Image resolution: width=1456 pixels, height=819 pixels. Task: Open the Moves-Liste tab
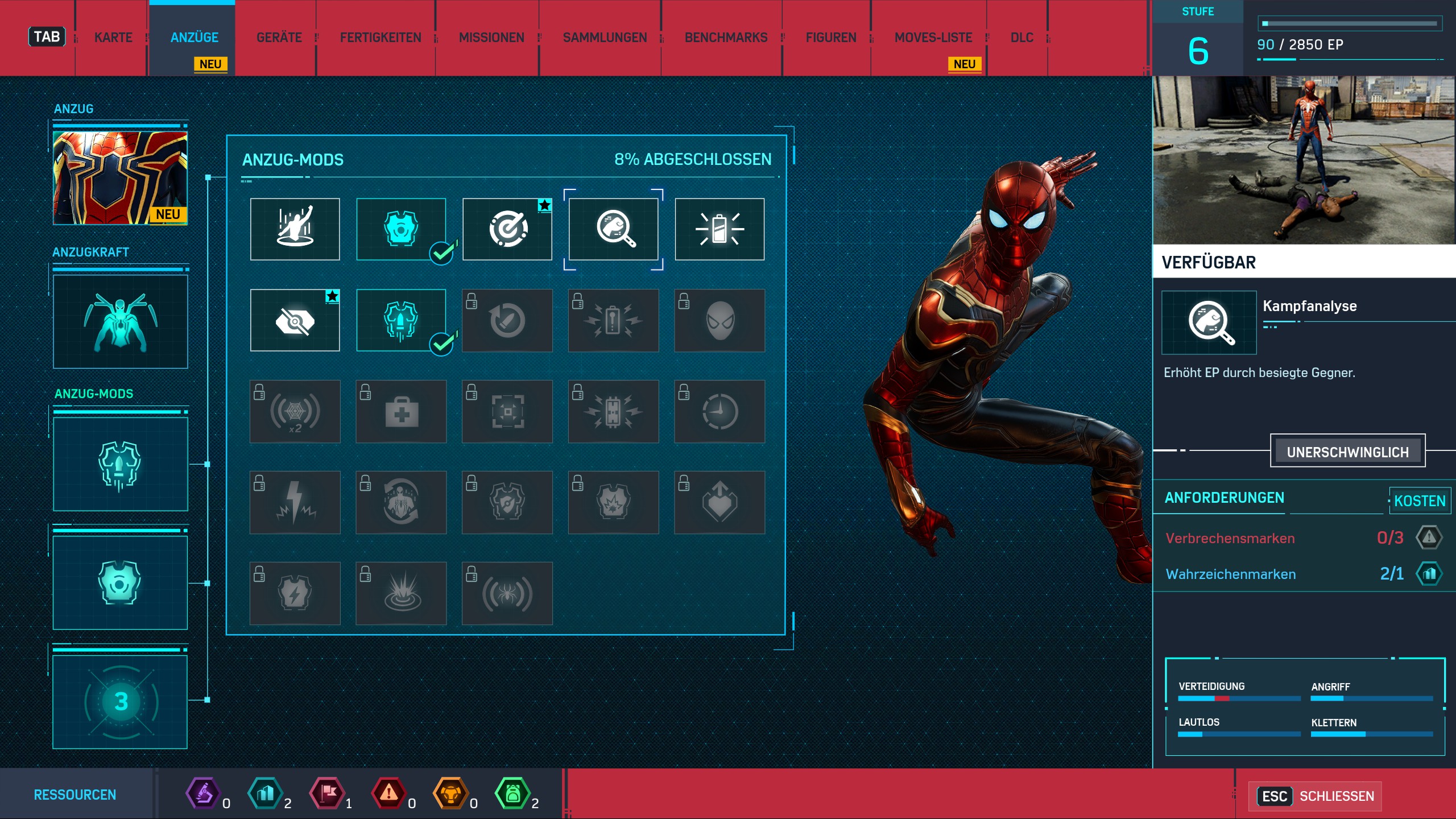pyautogui.click(x=933, y=38)
